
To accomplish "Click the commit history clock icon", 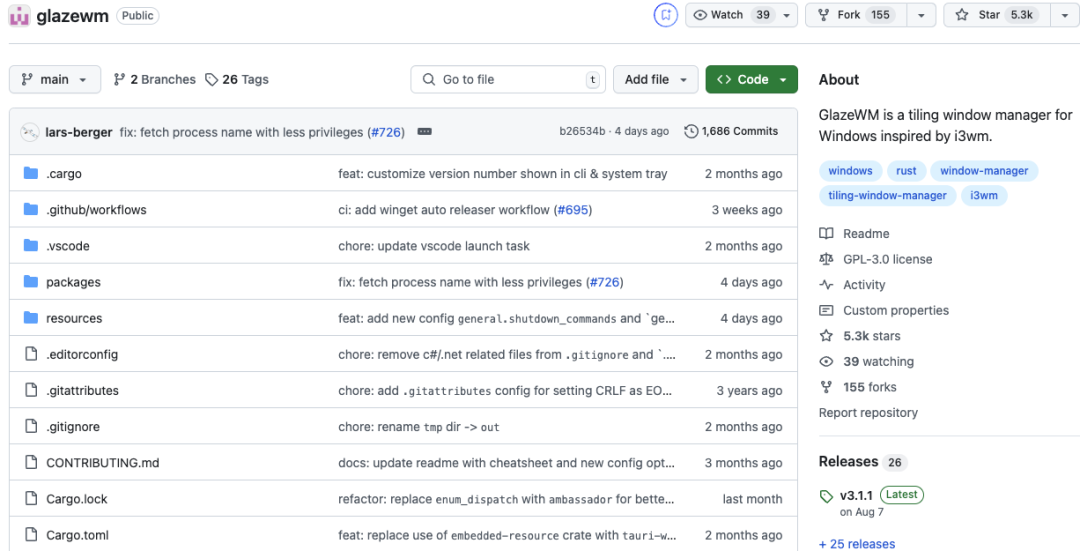I will [x=691, y=132].
